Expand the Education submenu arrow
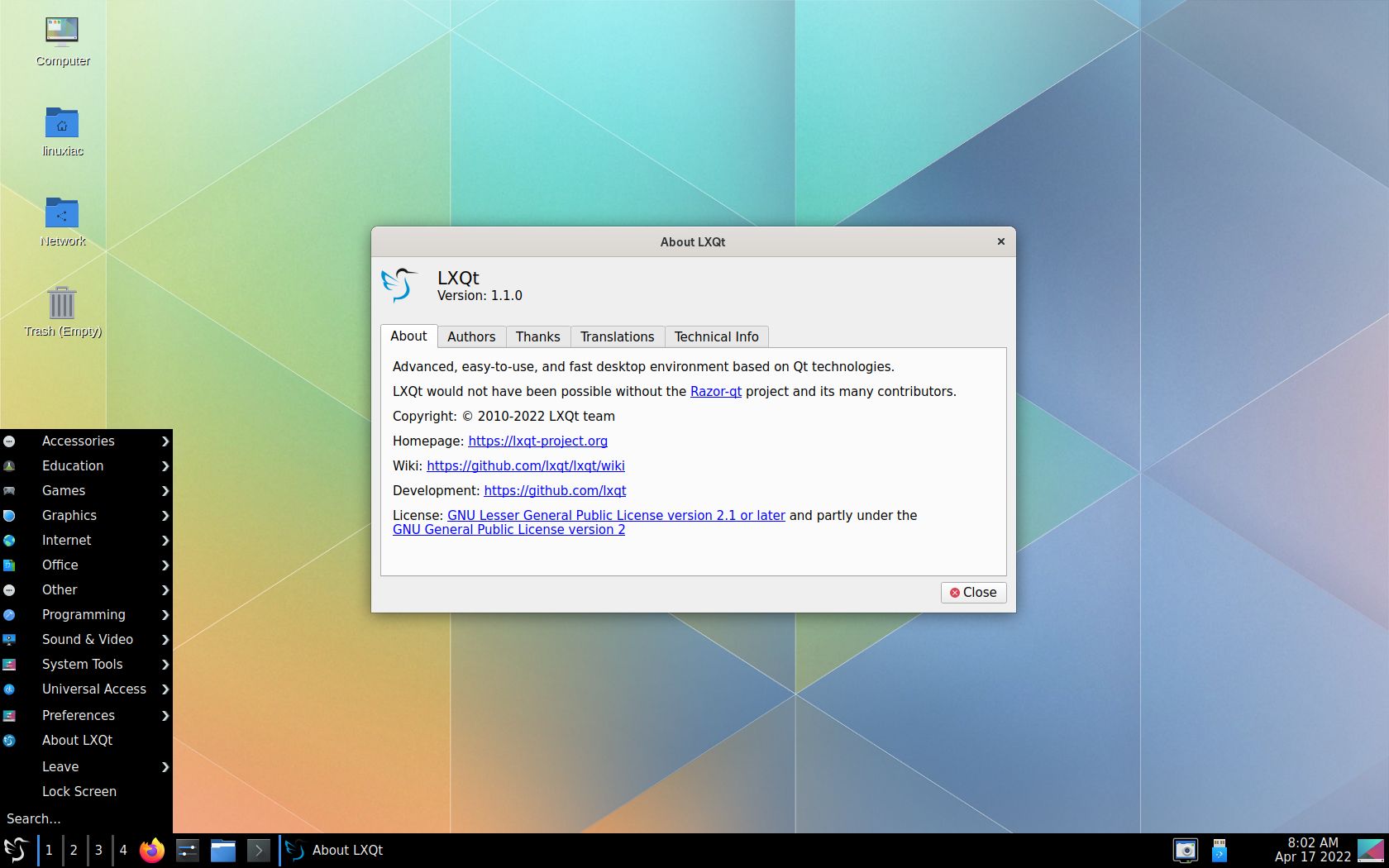 165,466
